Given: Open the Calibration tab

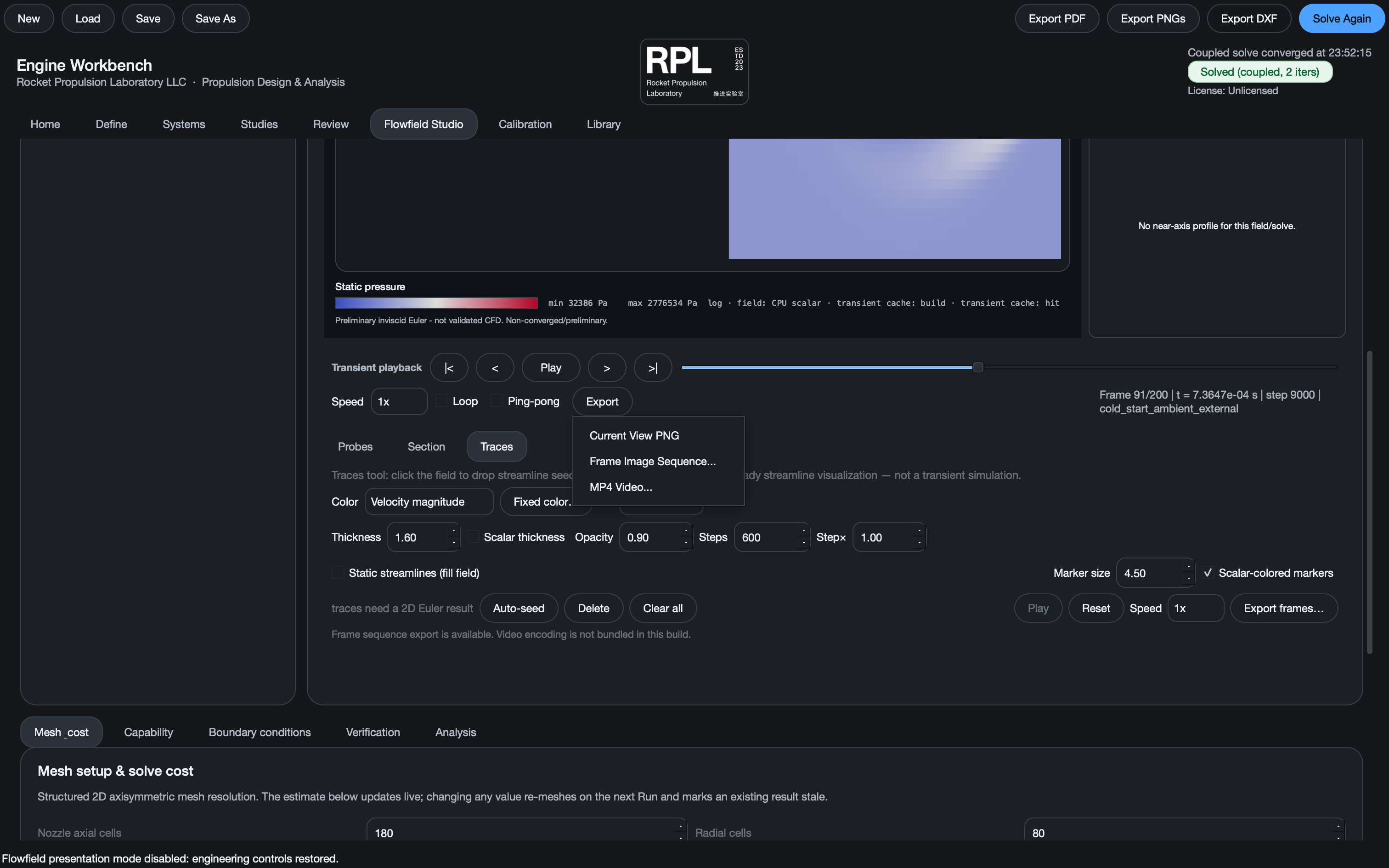Looking at the screenshot, I should [525, 124].
